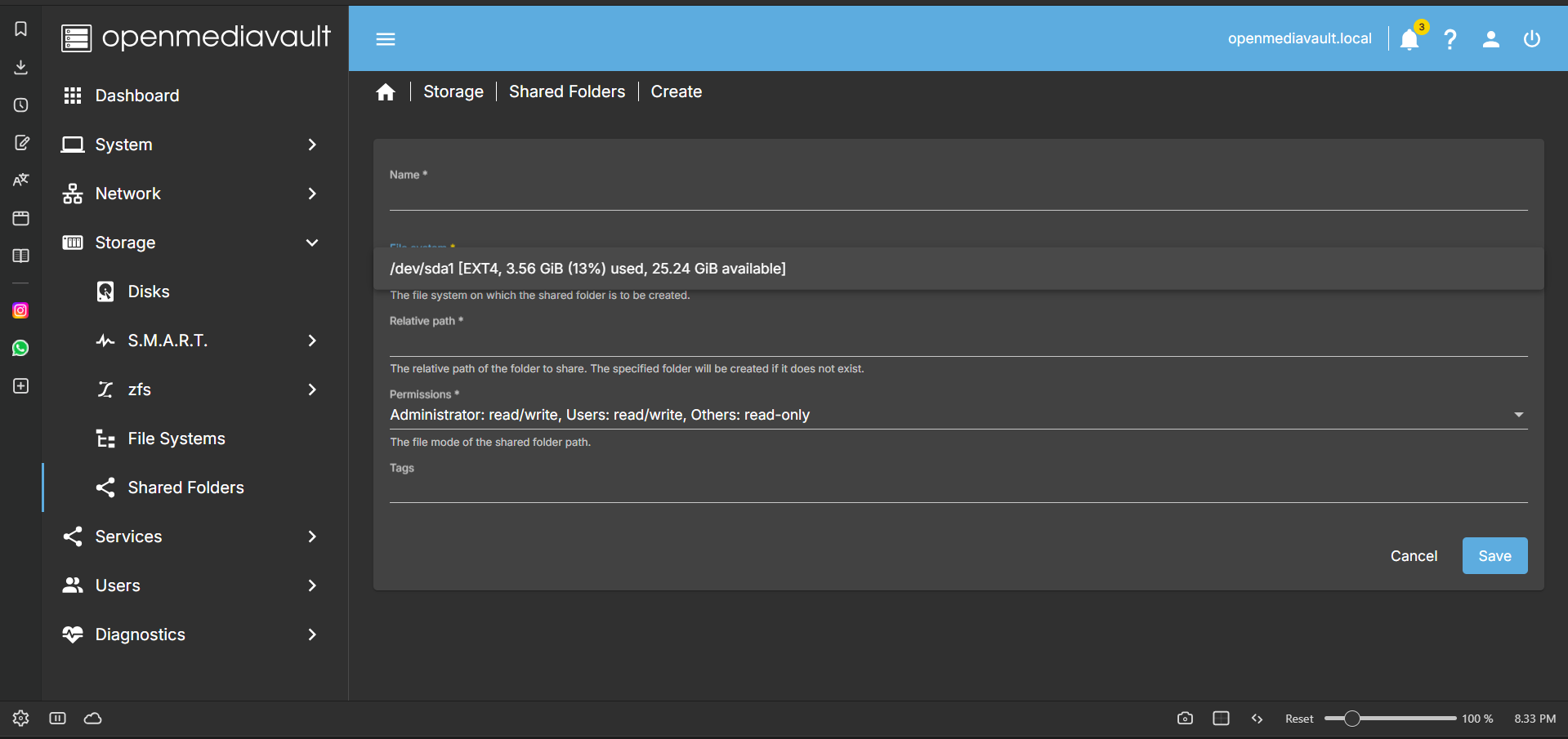Click the Cancel button

point(1414,556)
